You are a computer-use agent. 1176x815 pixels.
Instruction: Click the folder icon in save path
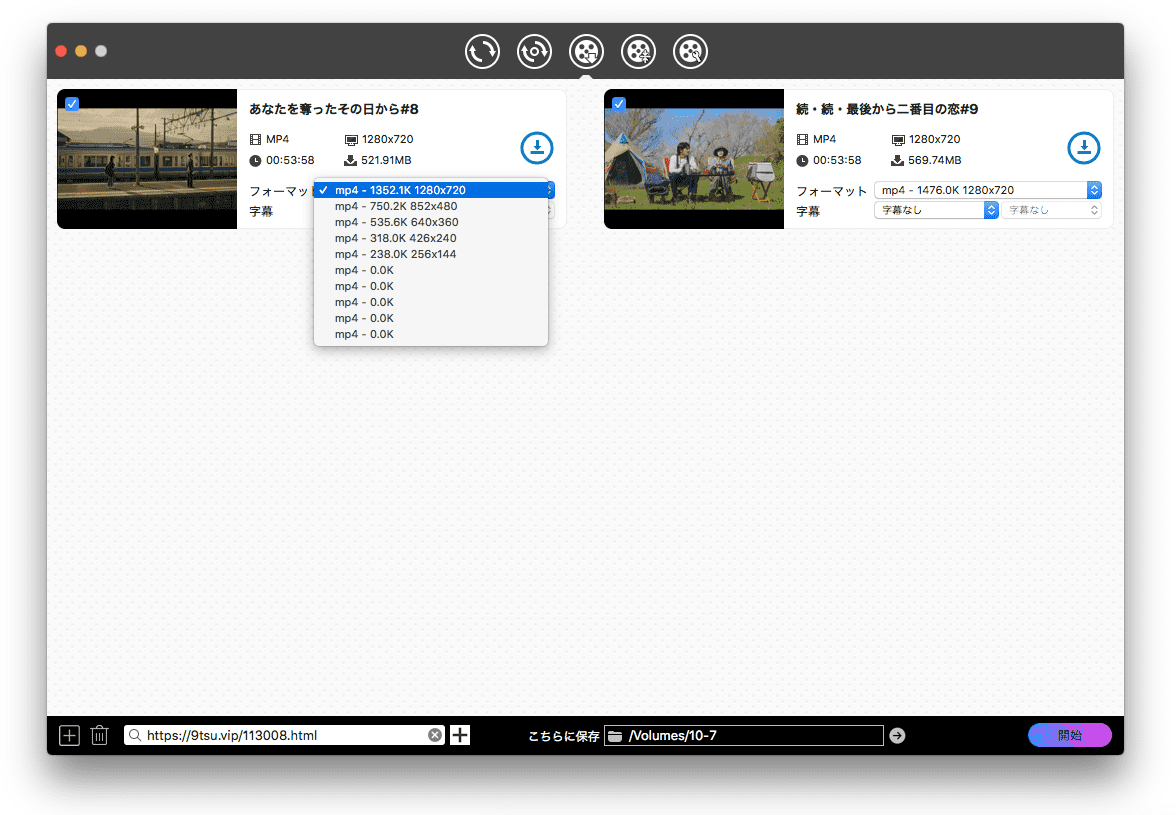click(x=615, y=736)
